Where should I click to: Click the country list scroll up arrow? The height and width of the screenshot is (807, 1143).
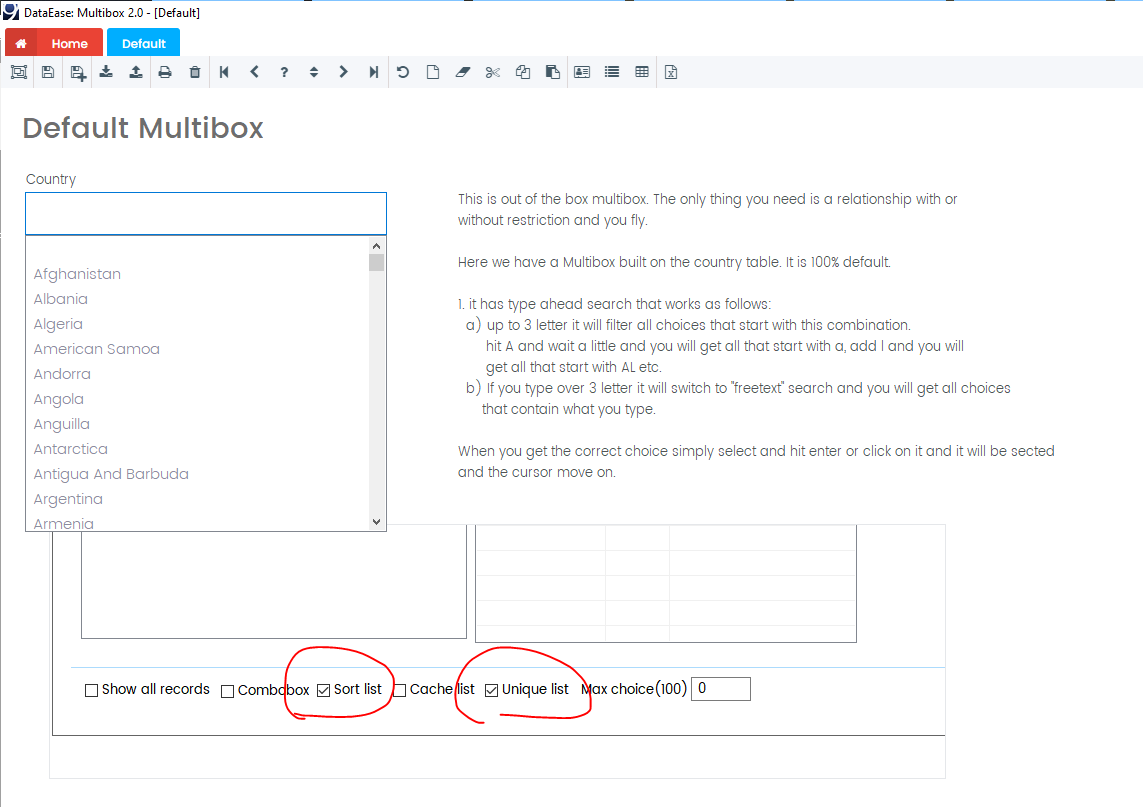(x=376, y=246)
